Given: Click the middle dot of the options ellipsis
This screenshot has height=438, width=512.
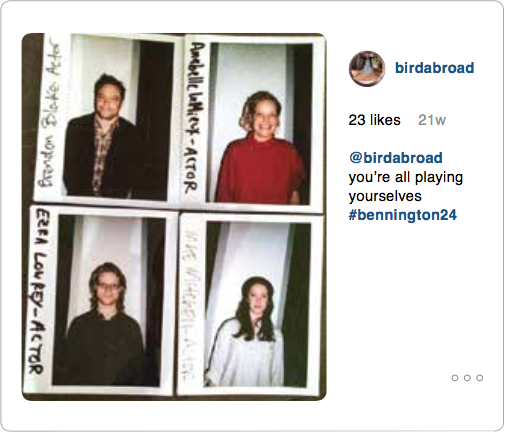Looking at the screenshot, I should coord(467,378).
